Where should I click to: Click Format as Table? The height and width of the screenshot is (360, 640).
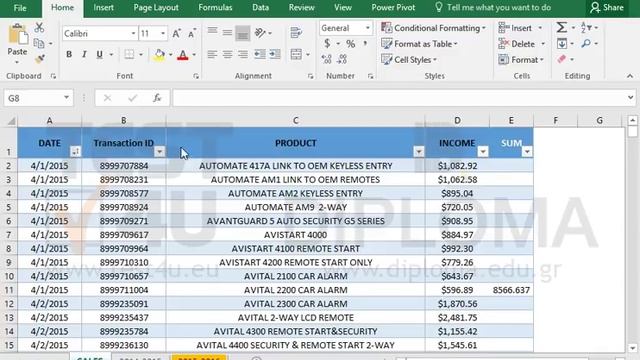click(x=419, y=44)
